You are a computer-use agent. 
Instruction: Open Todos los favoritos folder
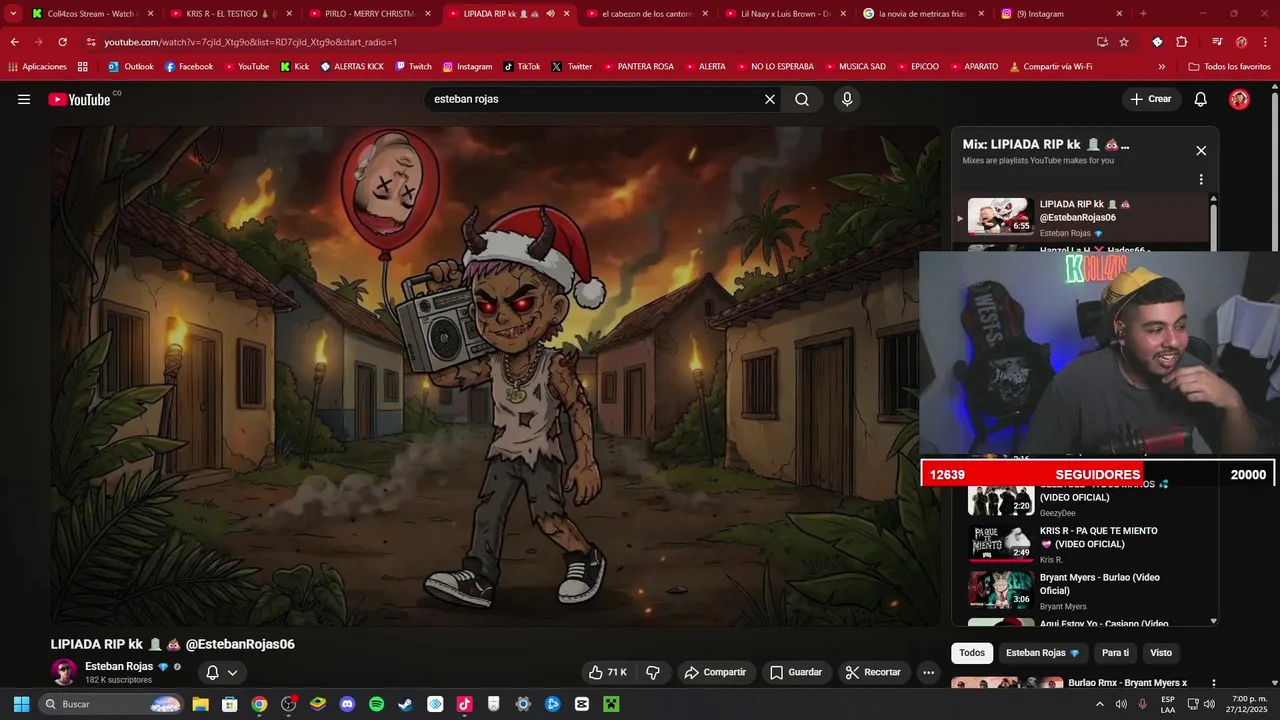[1229, 67]
